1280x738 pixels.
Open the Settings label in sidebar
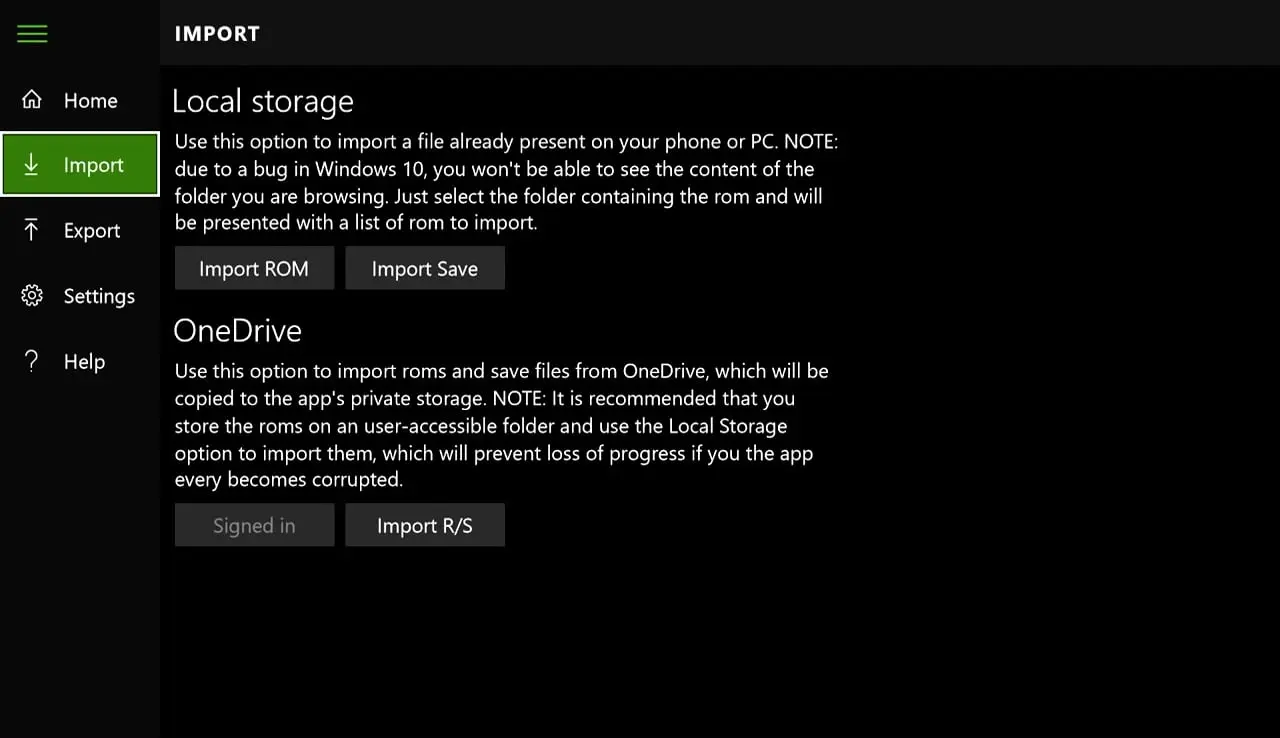pyautogui.click(x=99, y=296)
